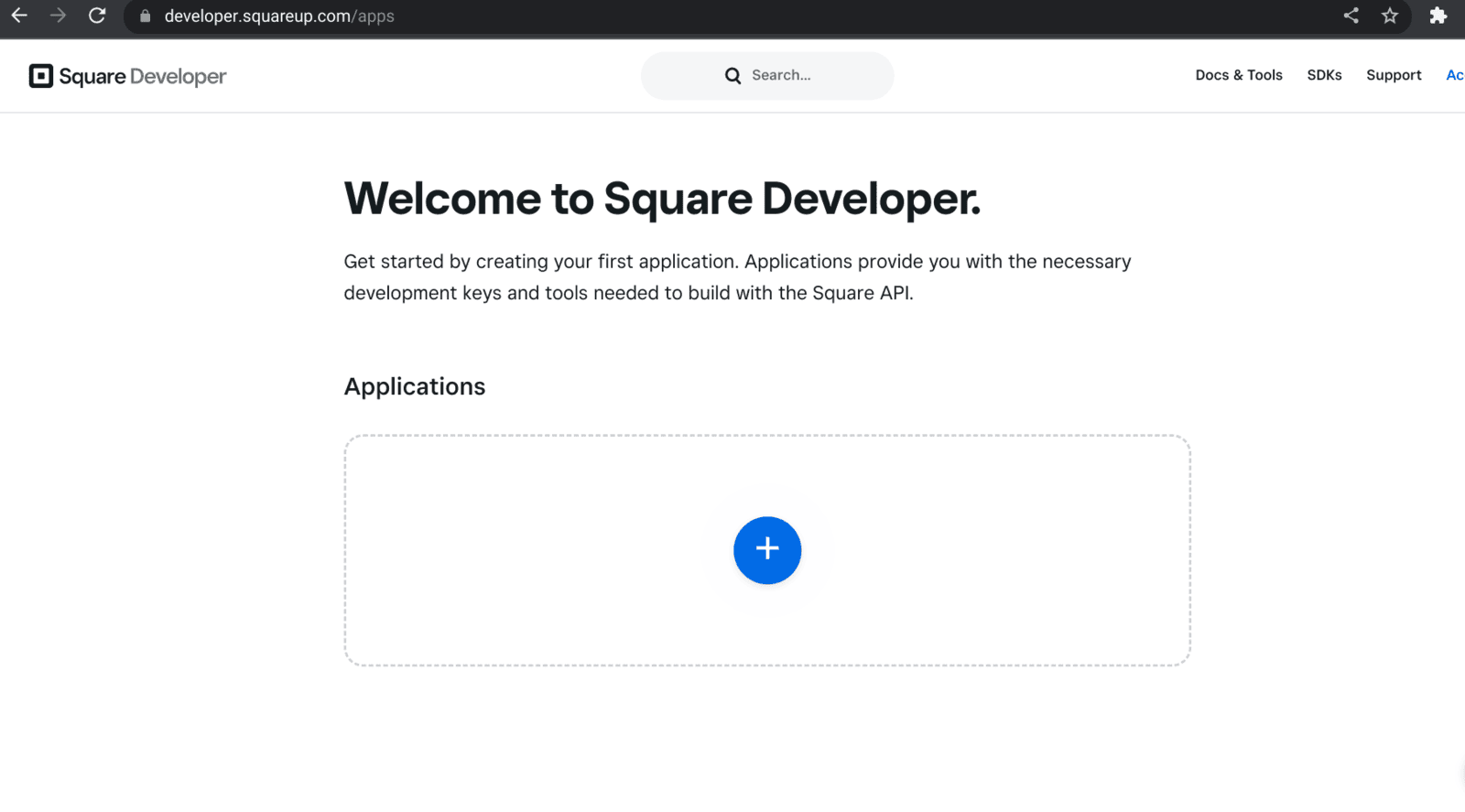Go back using the browser back arrow

(x=19, y=16)
